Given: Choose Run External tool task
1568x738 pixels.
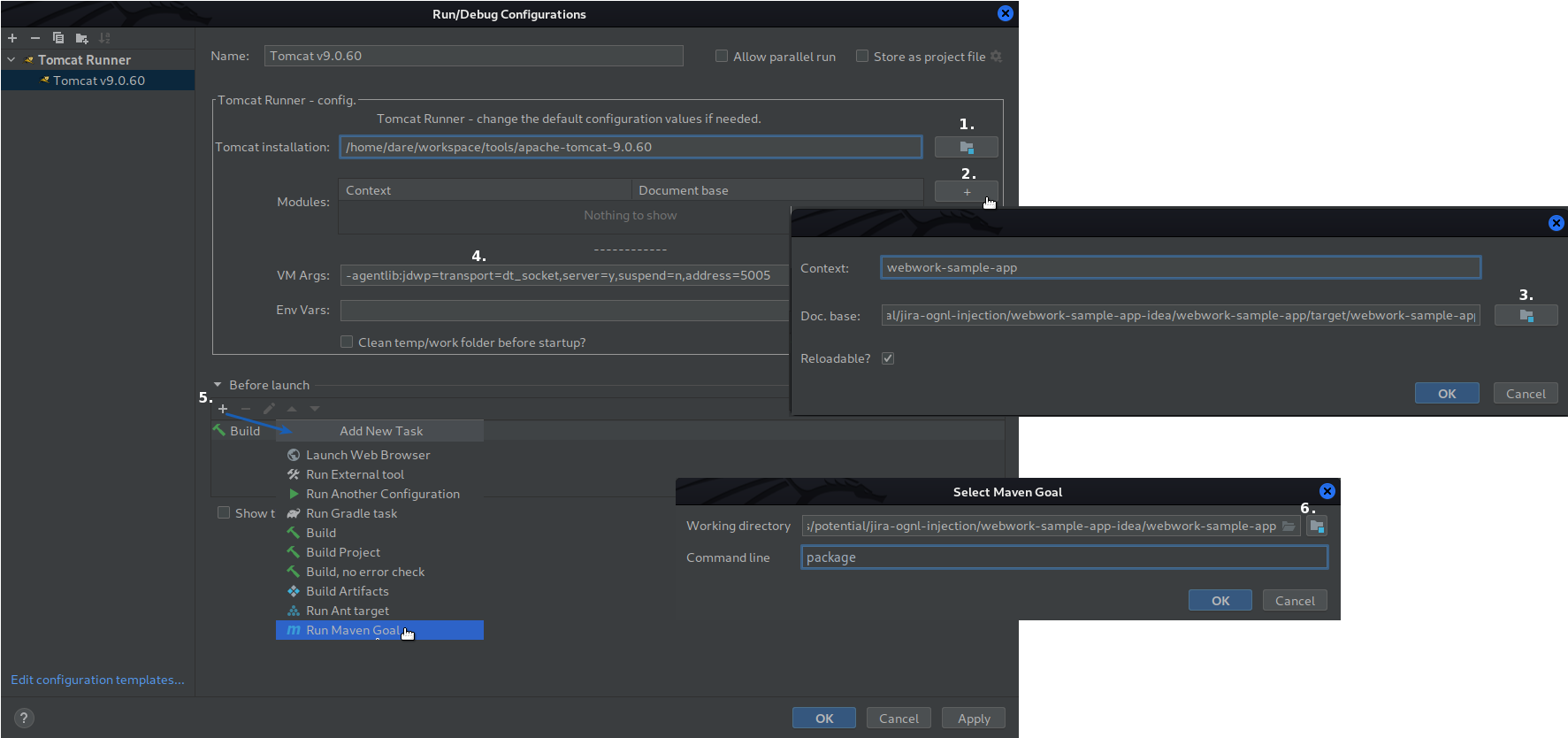Looking at the screenshot, I should click(x=379, y=474).
